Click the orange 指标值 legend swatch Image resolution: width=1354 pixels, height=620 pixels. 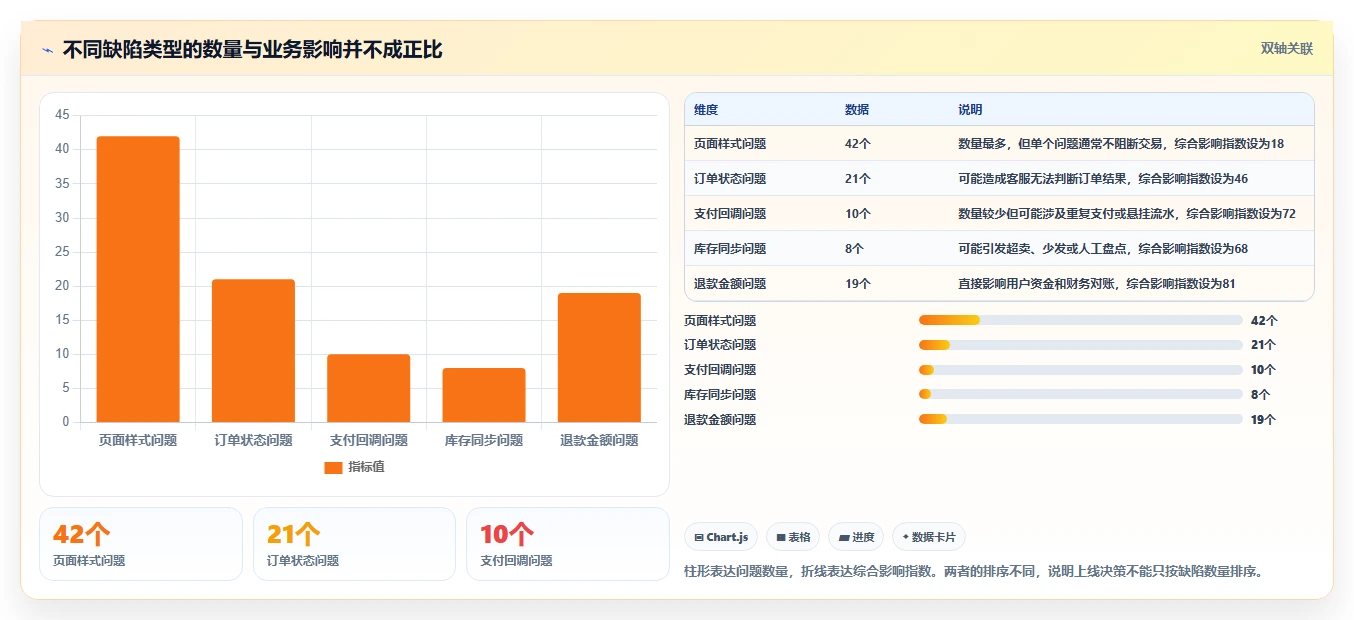coord(333,467)
